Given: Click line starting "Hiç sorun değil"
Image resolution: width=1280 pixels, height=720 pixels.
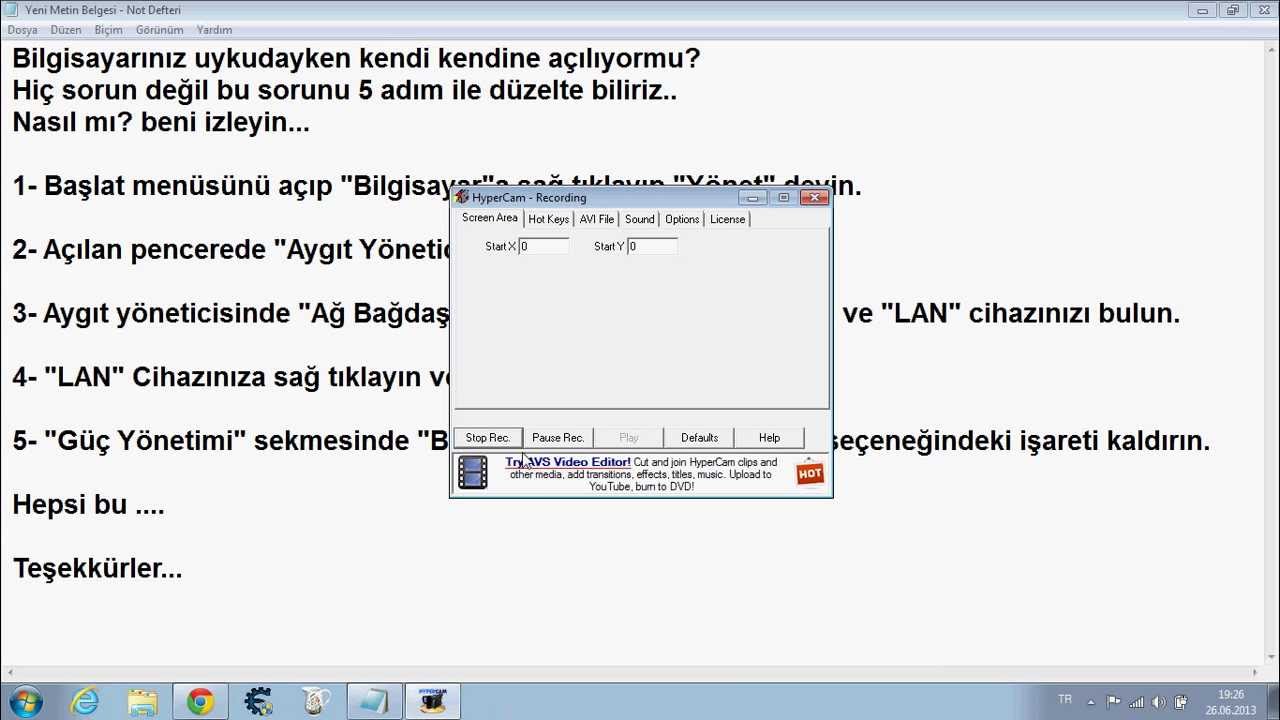Looking at the screenshot, I should [x=344, y=90].
